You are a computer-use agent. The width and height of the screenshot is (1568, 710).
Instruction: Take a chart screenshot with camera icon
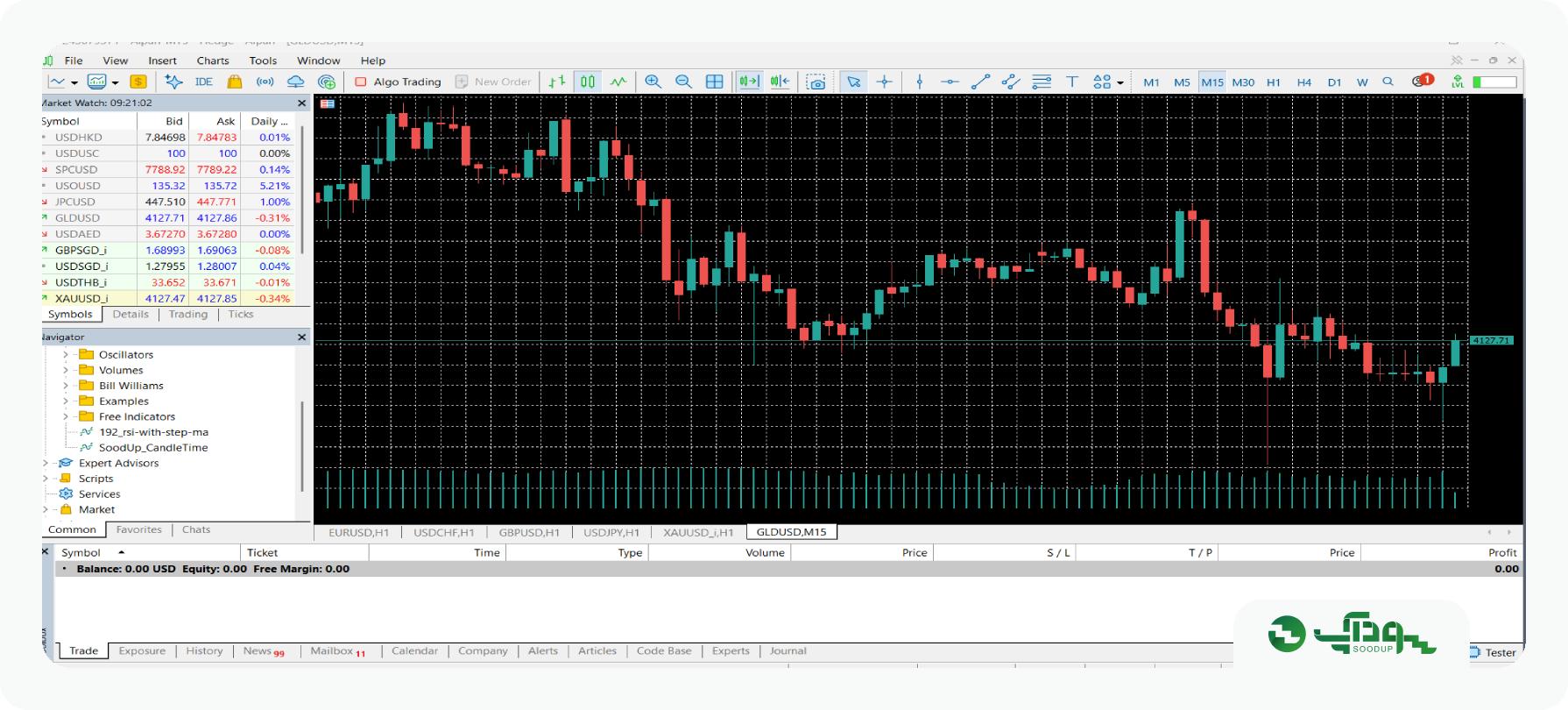(816, 82)
